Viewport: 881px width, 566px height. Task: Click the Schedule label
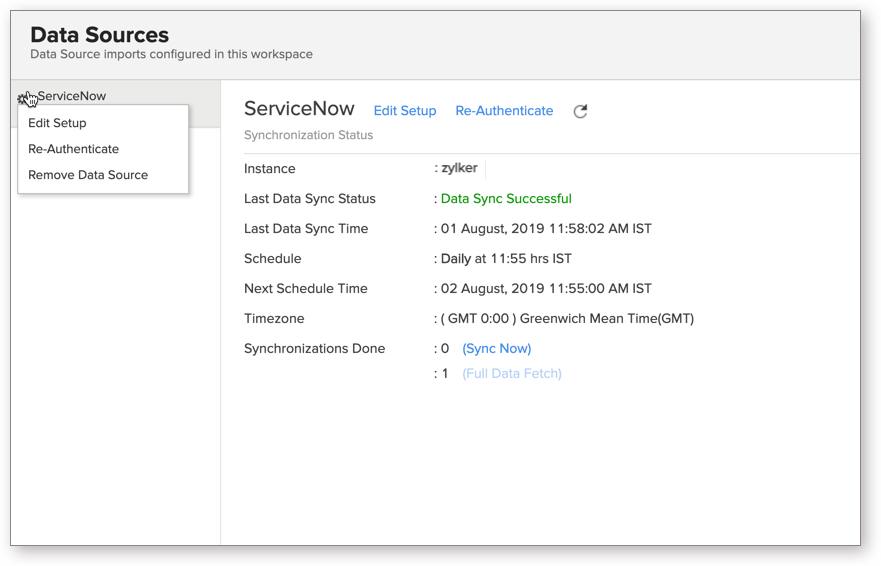pyautogui.click(x=273, y=259)
